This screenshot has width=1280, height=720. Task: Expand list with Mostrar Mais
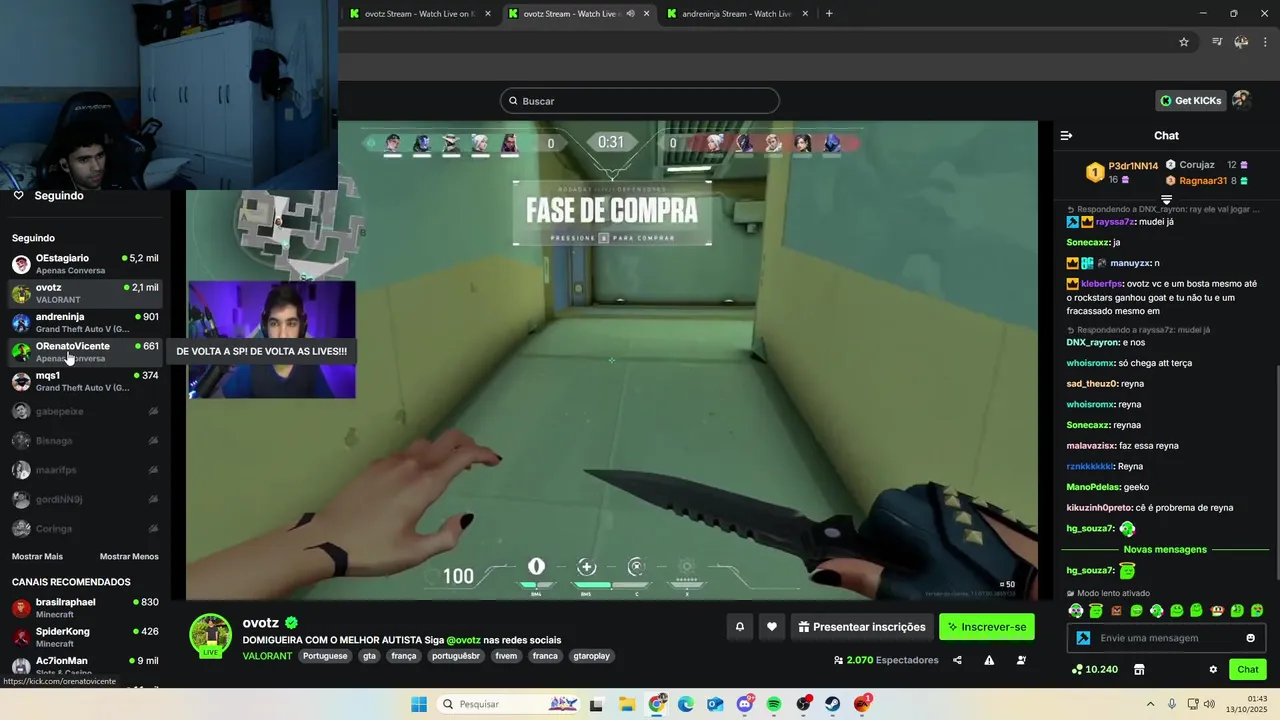(37, 556)
